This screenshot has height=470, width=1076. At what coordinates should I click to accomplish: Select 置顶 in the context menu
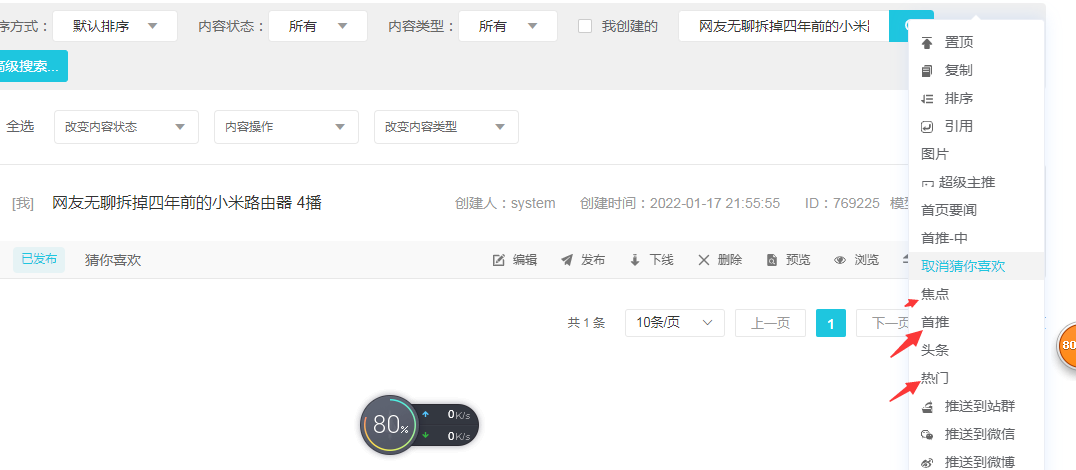(x=959, y=43)
